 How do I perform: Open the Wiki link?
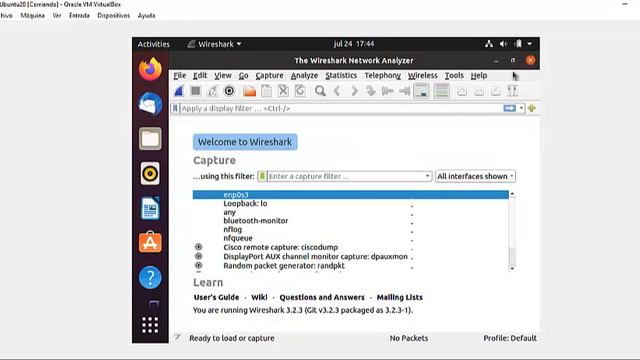click(259, 297)
